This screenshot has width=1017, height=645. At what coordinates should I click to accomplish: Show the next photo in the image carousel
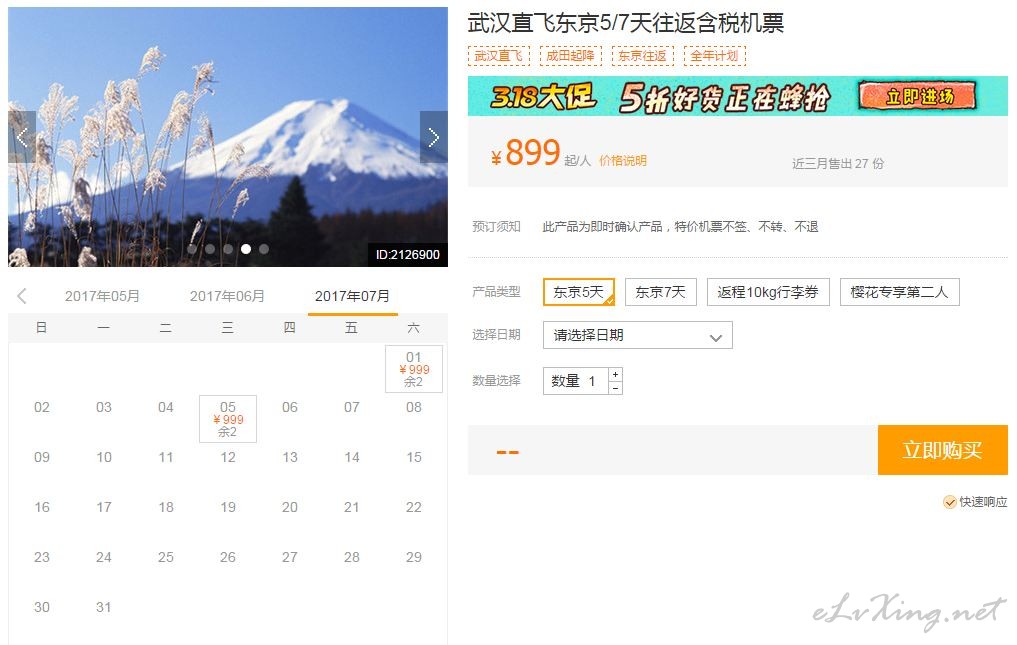434,137
